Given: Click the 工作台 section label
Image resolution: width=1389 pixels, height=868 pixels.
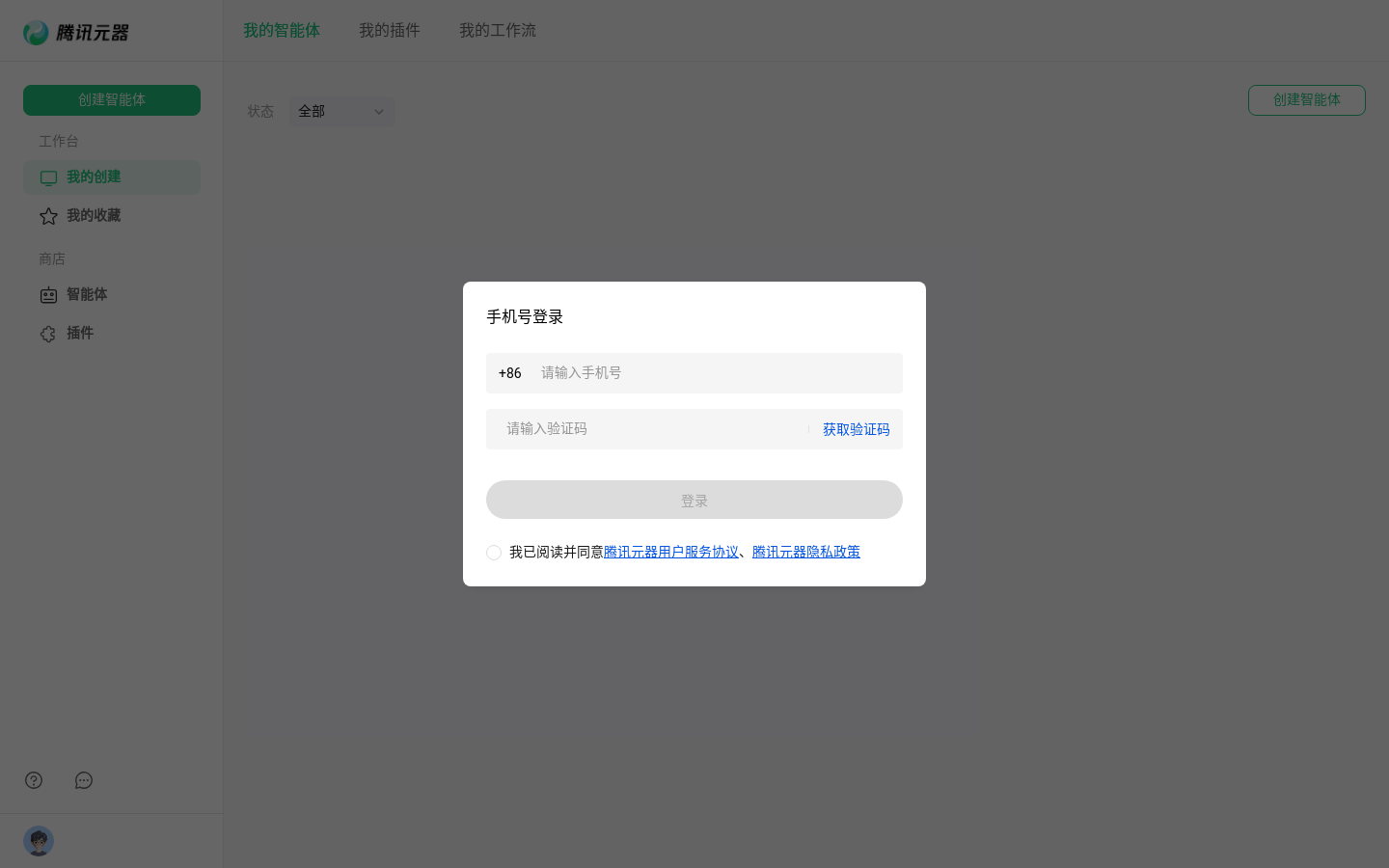Looking at the screenshot, I should (x=59, y=141).
